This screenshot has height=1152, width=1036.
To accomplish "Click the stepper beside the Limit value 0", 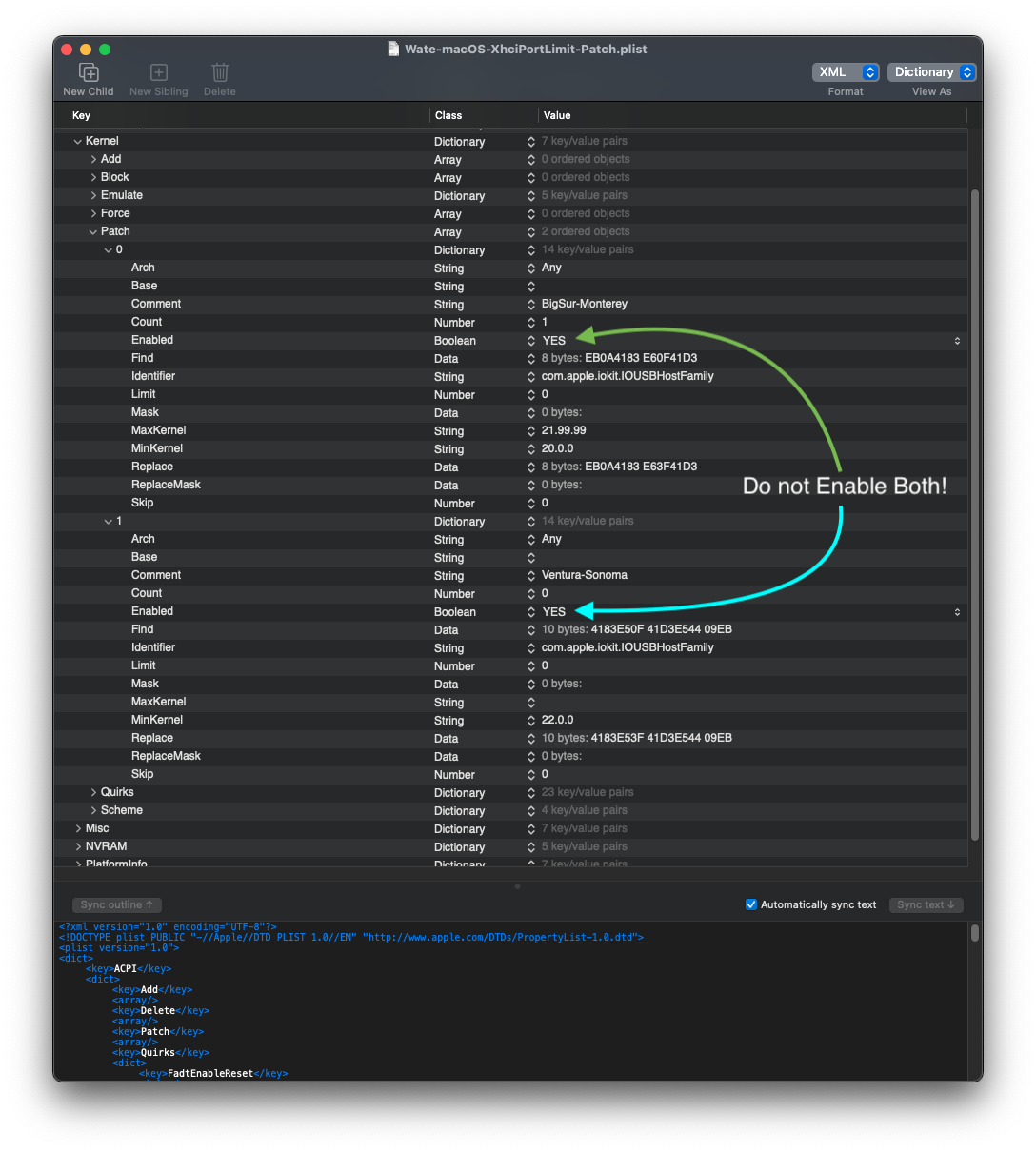I will click(x=530, y=394).
